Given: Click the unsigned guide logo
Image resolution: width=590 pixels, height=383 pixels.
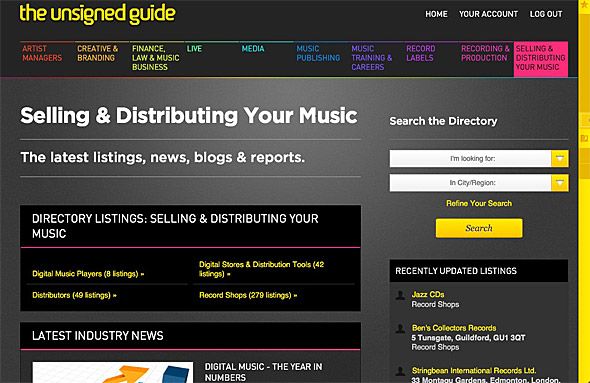Looking at the screenshot, I should pos(97,14).
